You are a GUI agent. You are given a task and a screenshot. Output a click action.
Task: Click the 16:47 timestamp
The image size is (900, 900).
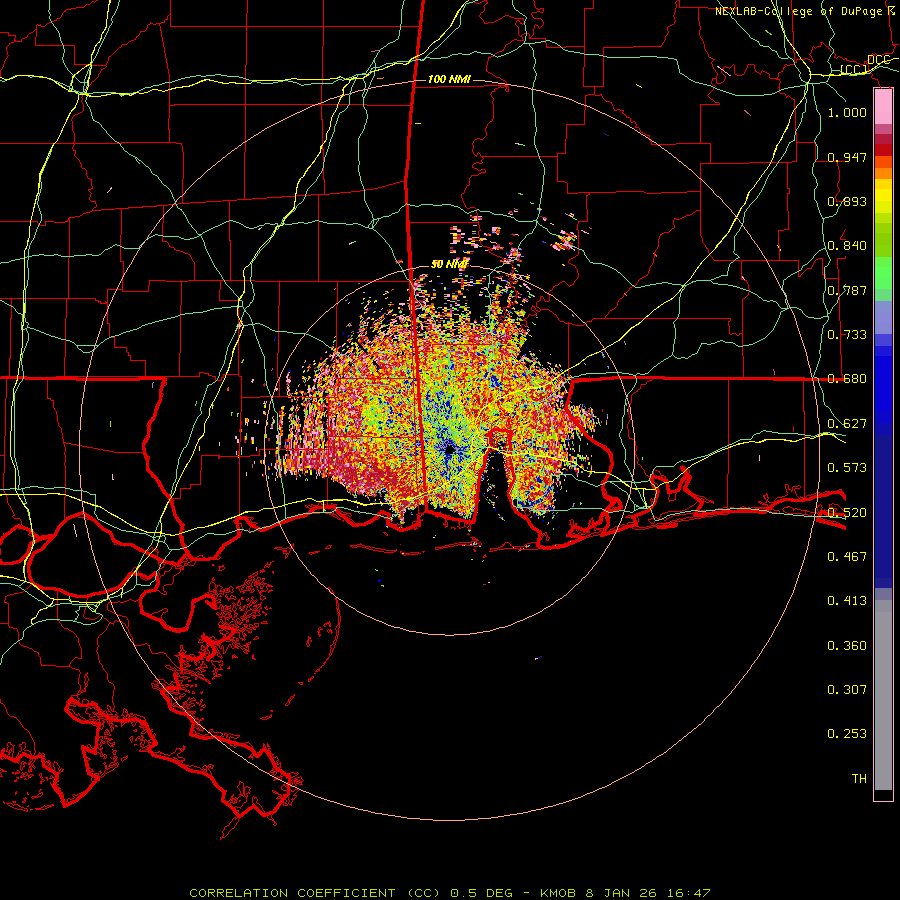[688, 893]
